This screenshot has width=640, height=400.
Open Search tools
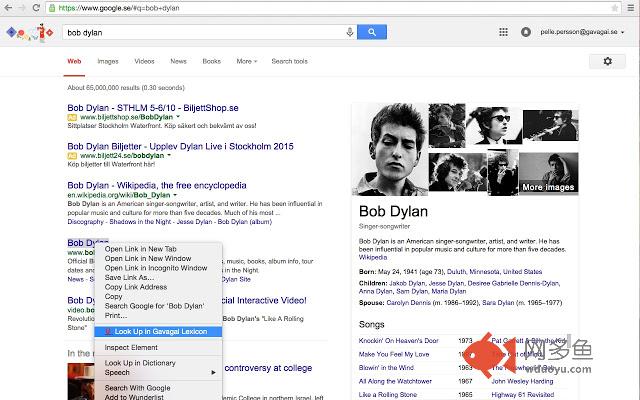point(289,61)
